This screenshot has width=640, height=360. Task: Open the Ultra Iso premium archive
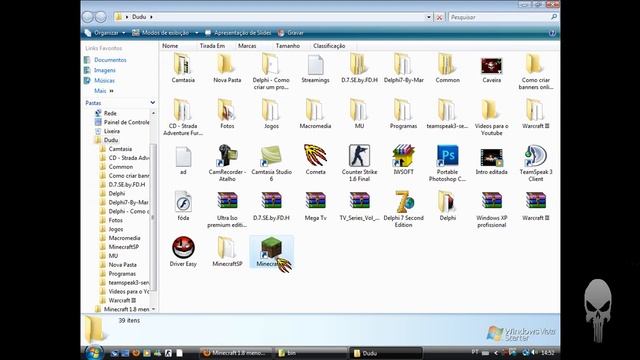(227, 201)
